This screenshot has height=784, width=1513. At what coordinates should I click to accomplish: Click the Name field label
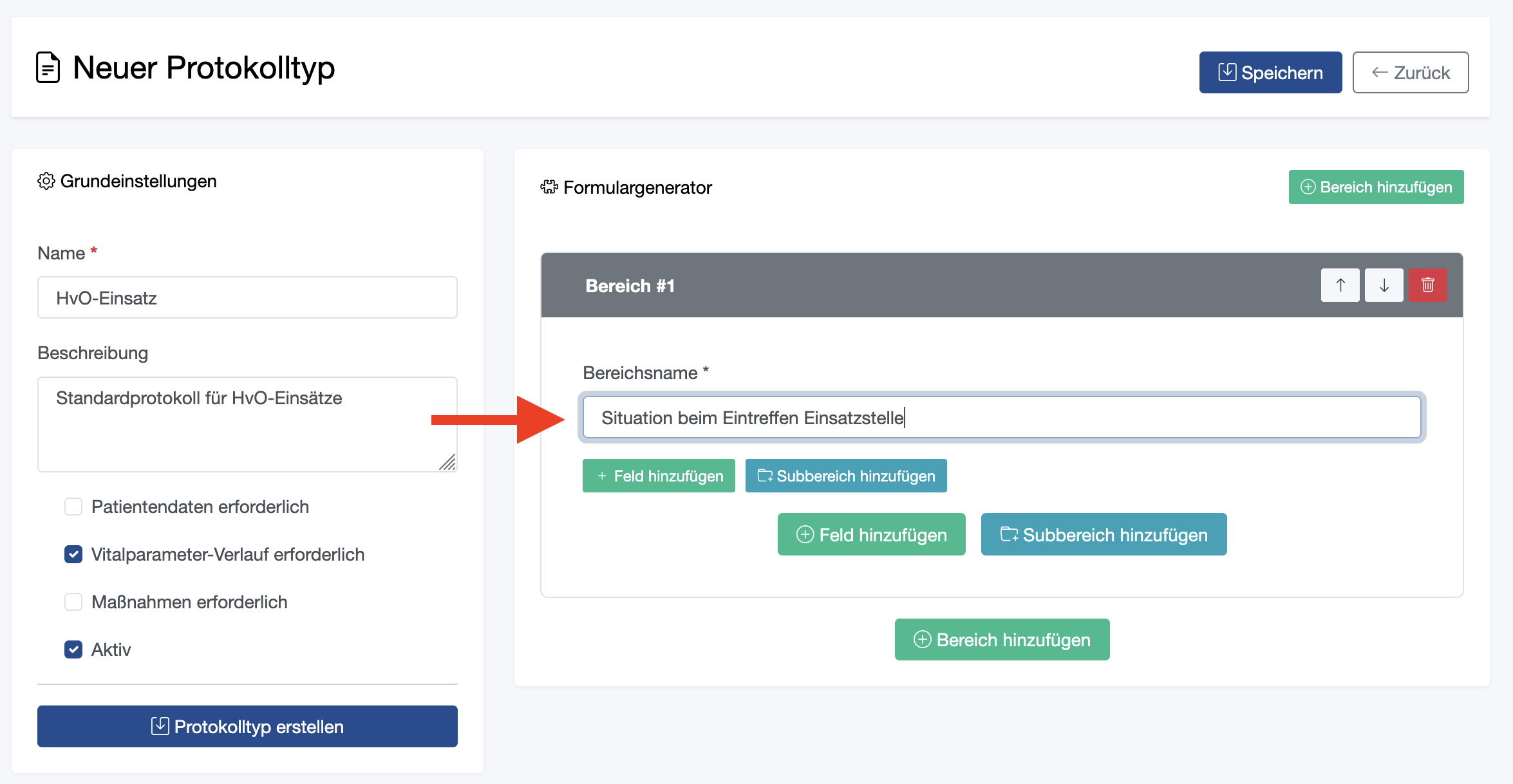67,253
